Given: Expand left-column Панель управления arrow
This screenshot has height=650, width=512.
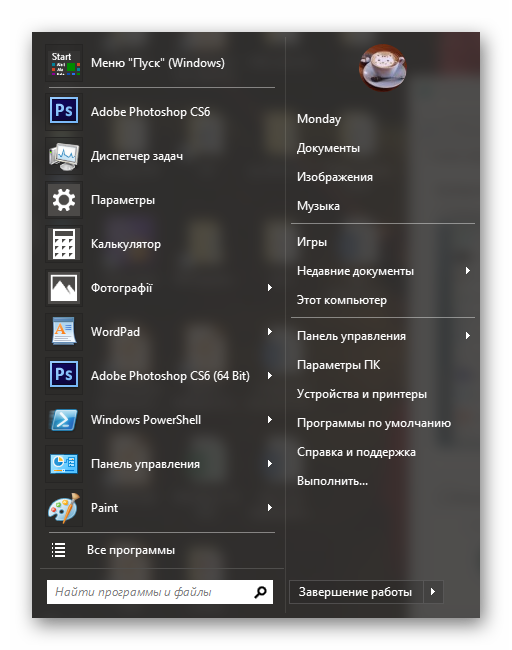Looking at the screenshot, I should (270, 463).
